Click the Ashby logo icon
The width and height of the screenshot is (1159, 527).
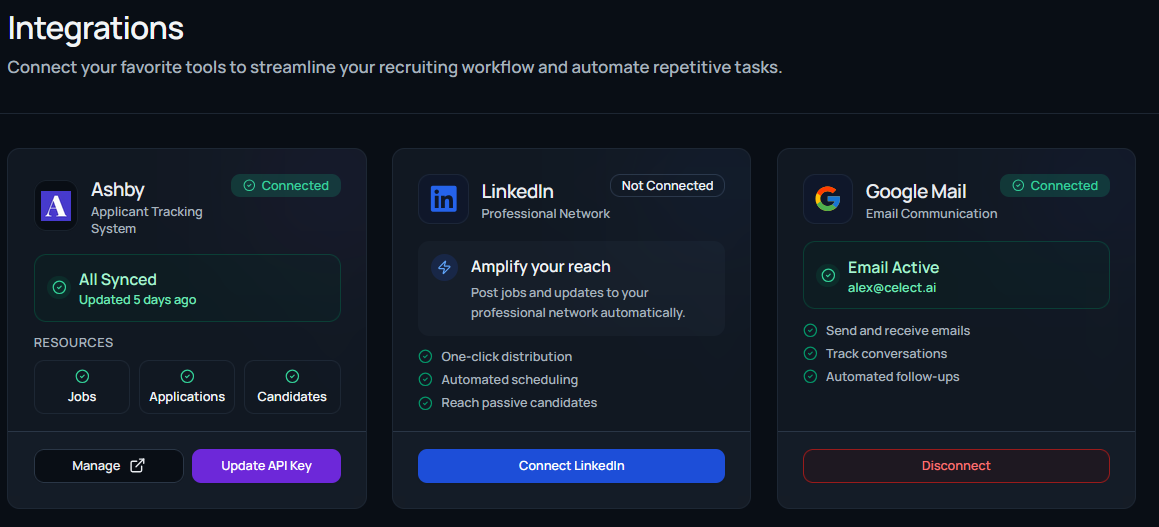[x=56, y=206]
